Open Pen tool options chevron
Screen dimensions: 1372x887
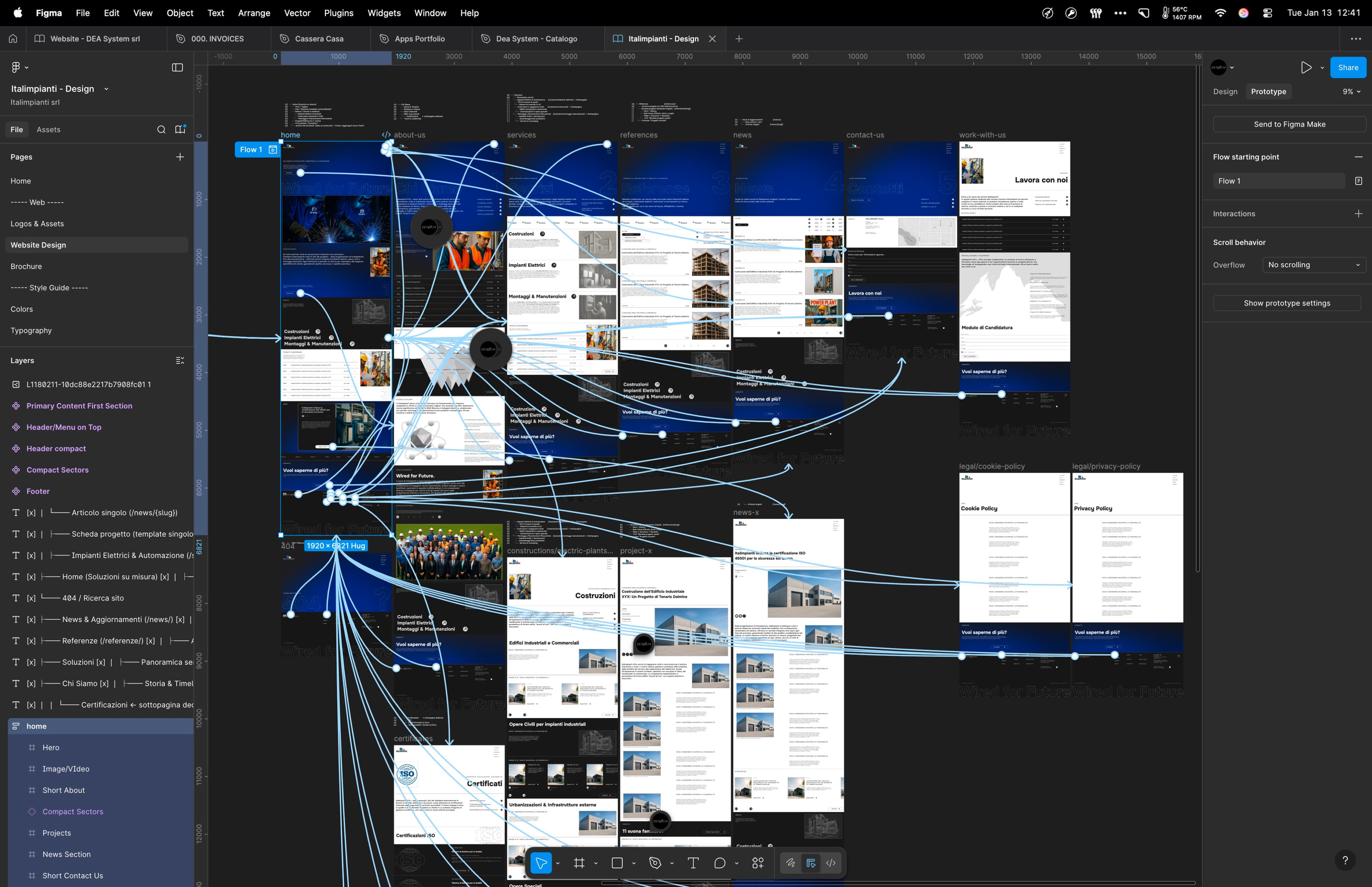672,863
